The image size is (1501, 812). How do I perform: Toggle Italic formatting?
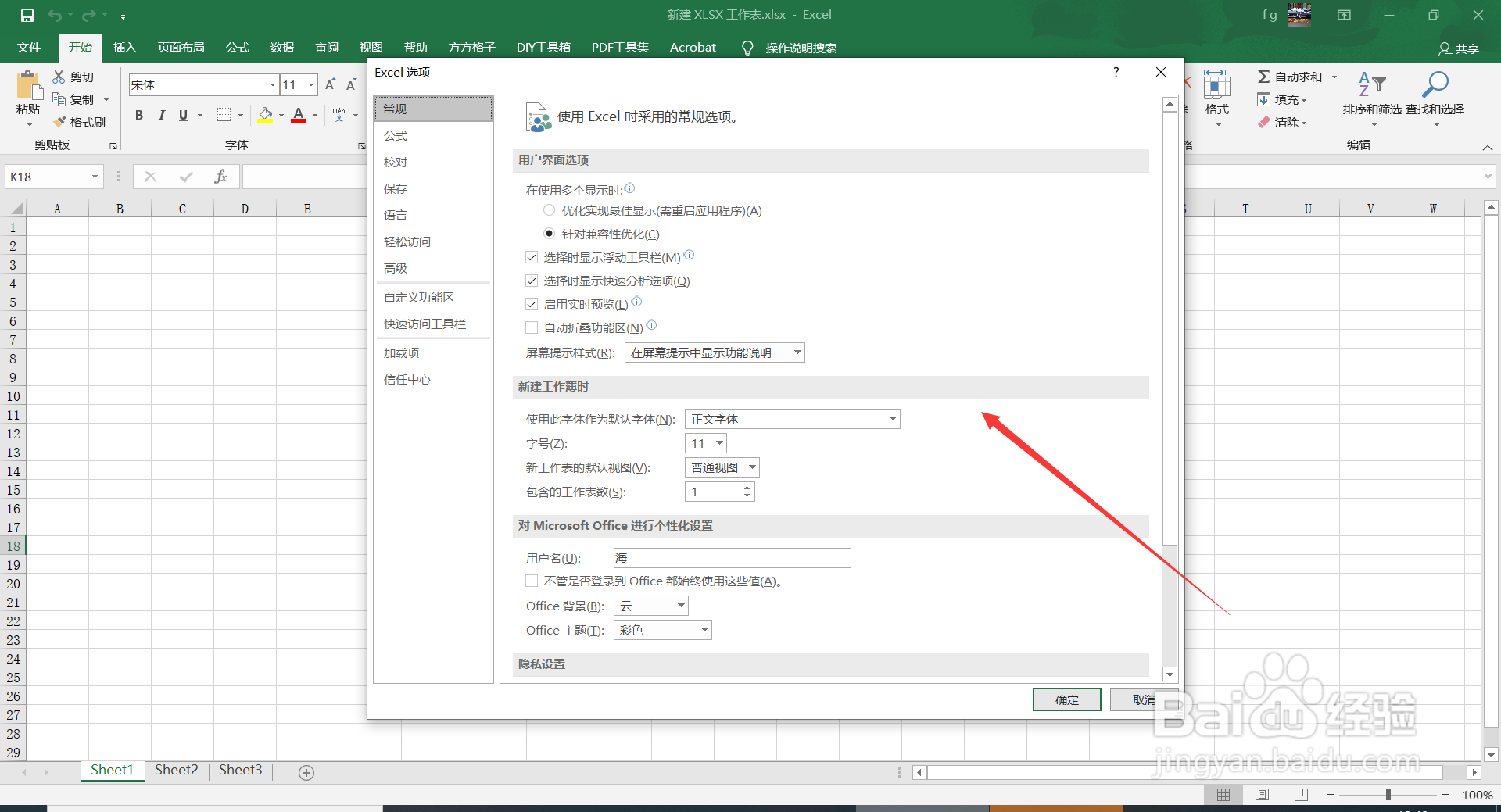click(161, 115)
